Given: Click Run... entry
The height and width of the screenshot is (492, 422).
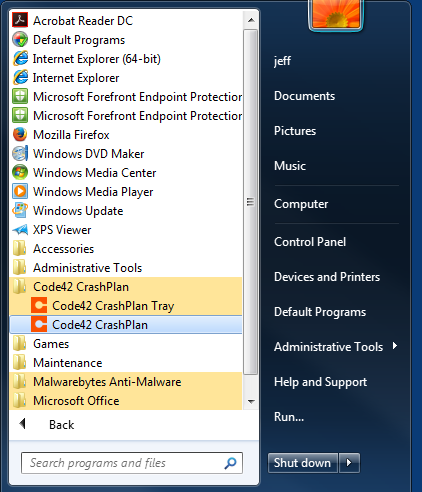Looking at the screenshot, I should (x=289, y=417).
